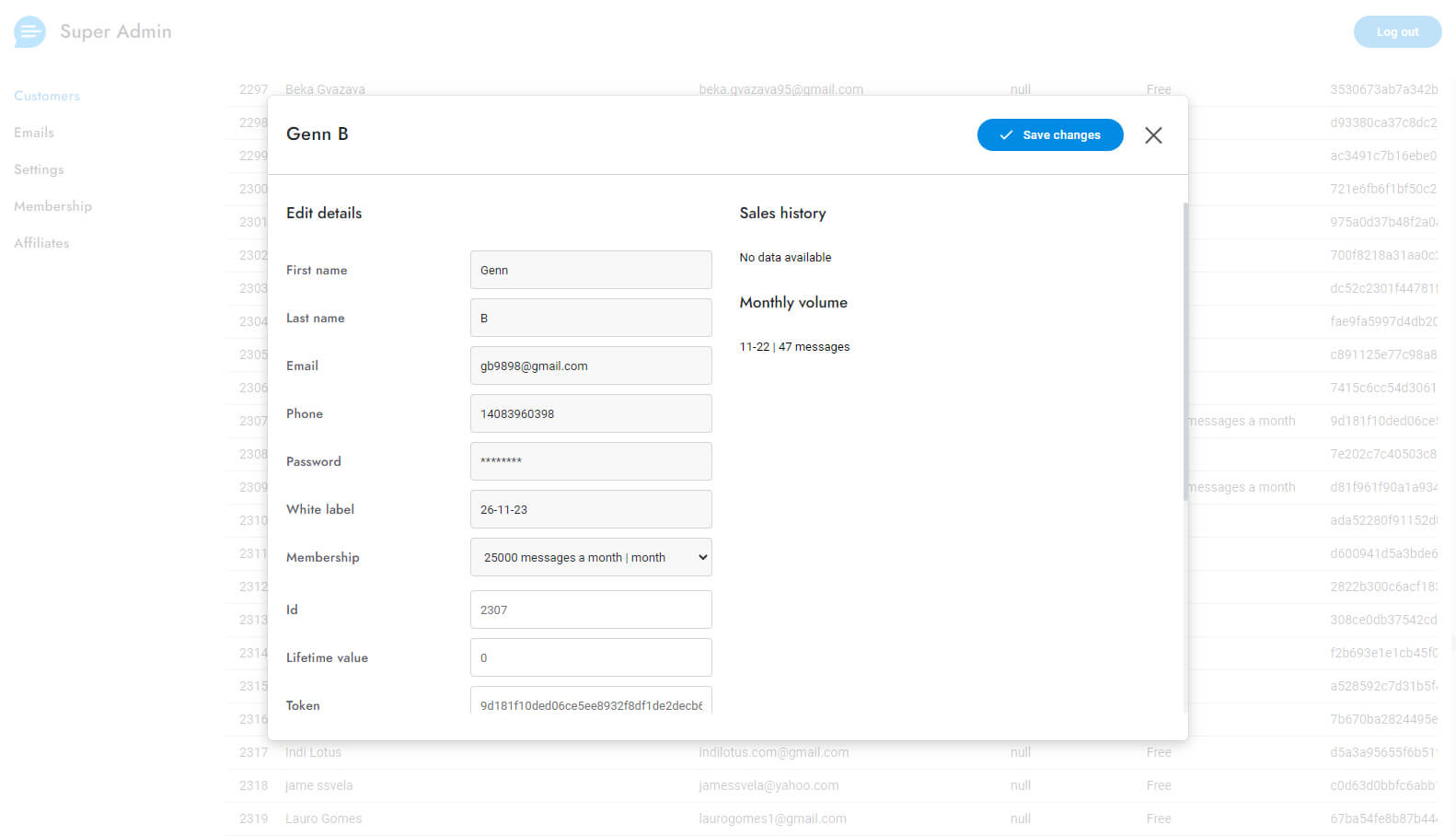Viewport: 1456px width, 836px height.
Task: Click the Id field showing 2307
Action: tap(591, 610)
